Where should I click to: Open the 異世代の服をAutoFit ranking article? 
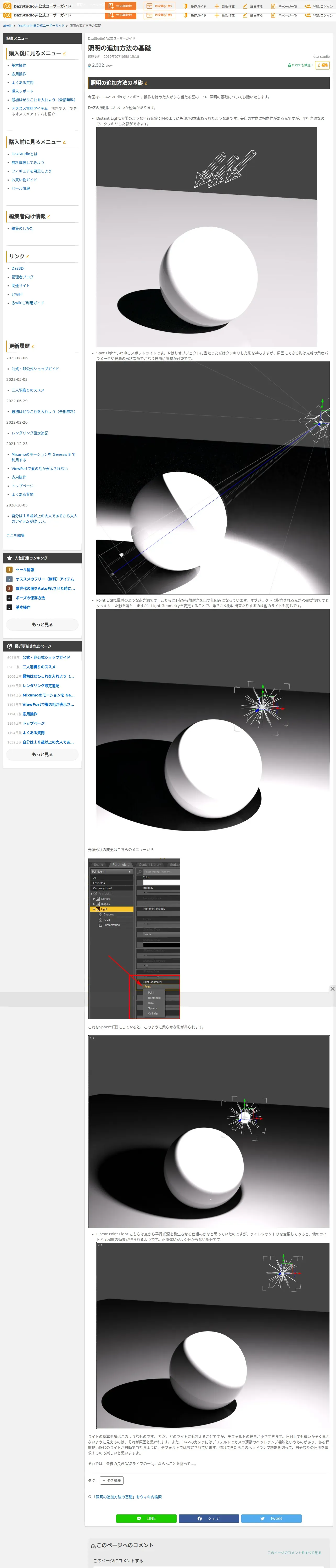[45, 589]
